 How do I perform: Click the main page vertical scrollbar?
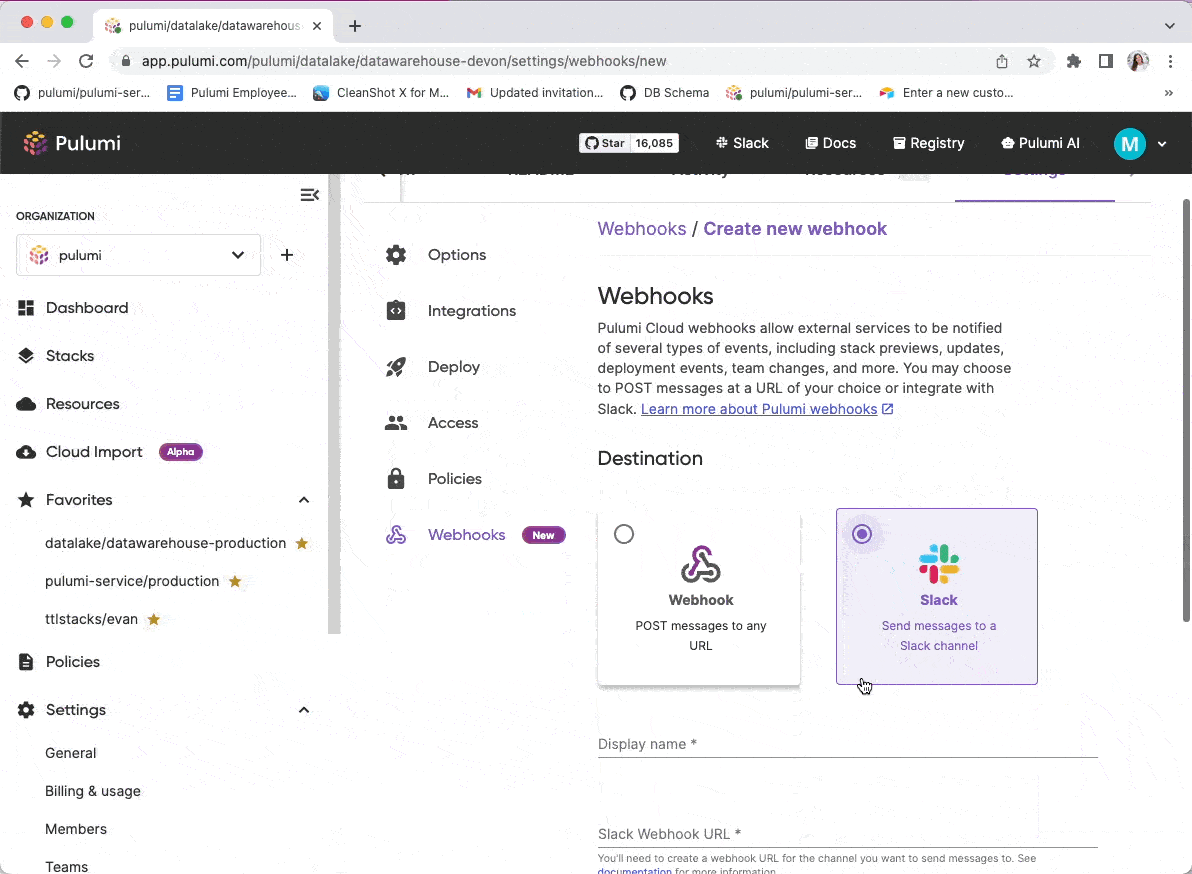pos(1186,410)
